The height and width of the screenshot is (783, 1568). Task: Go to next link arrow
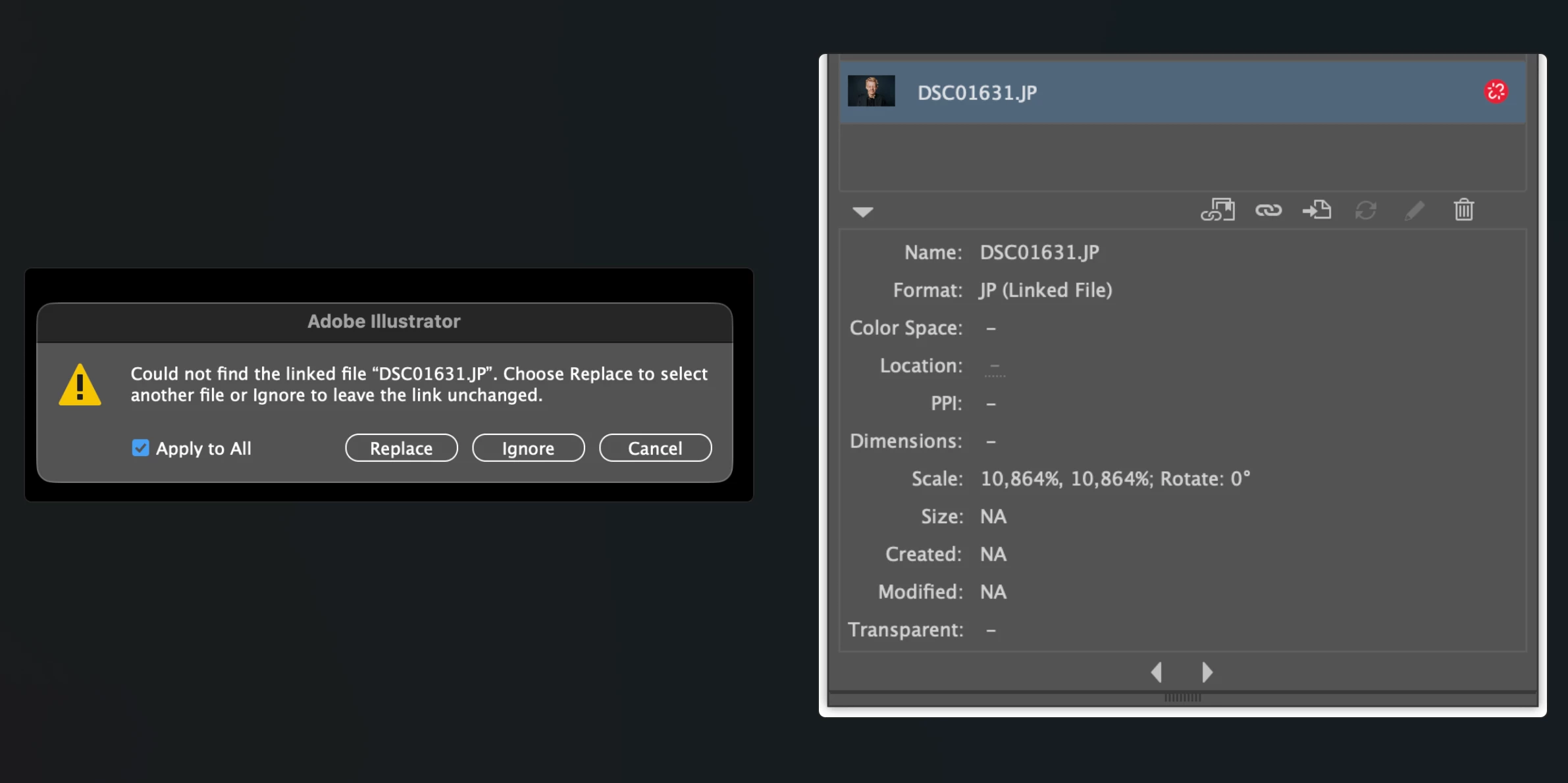[x=1207, y=672]
